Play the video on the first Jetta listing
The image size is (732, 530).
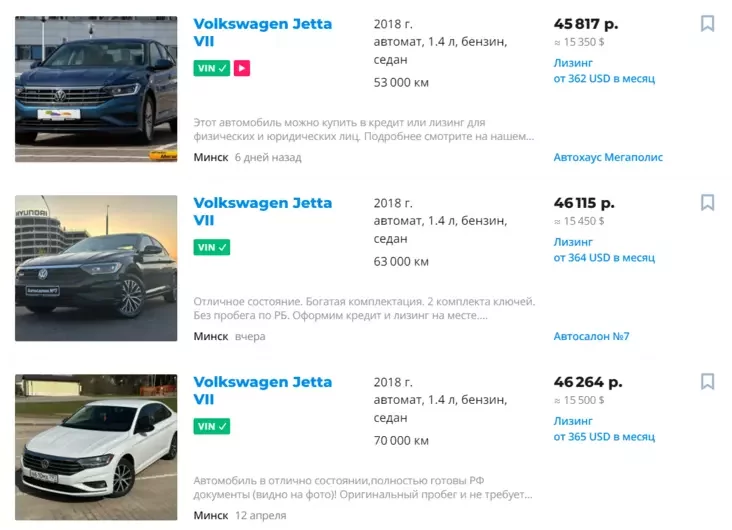point(242,68)
